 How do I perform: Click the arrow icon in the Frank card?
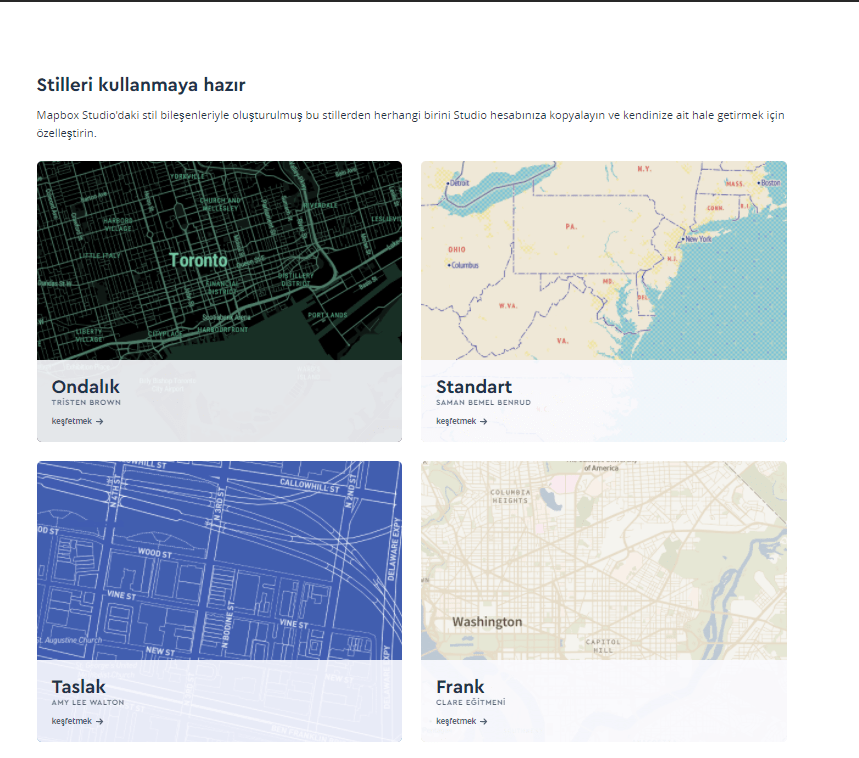(484, 722)
